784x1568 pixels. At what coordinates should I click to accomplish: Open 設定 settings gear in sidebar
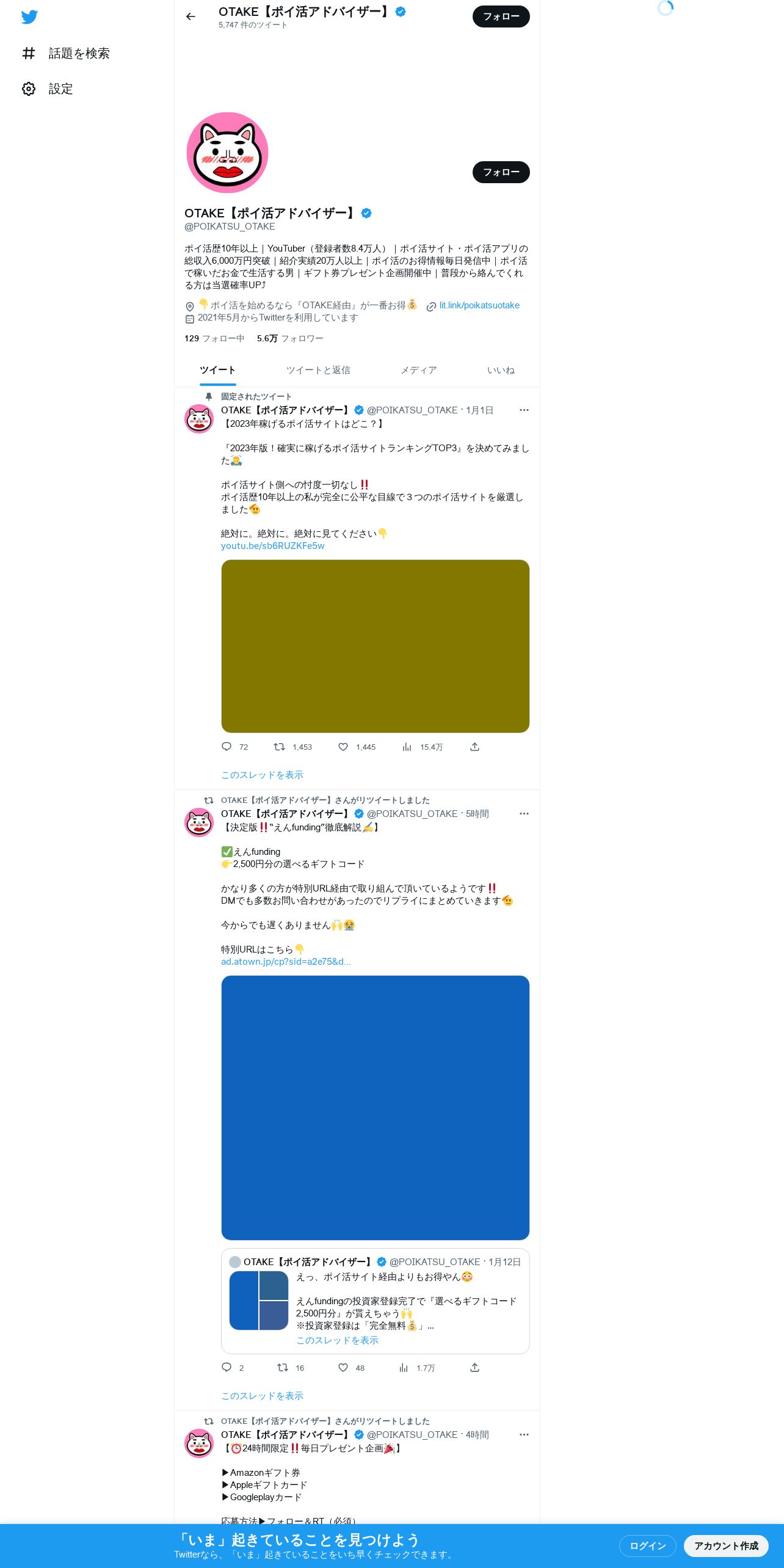click(29, 89)
